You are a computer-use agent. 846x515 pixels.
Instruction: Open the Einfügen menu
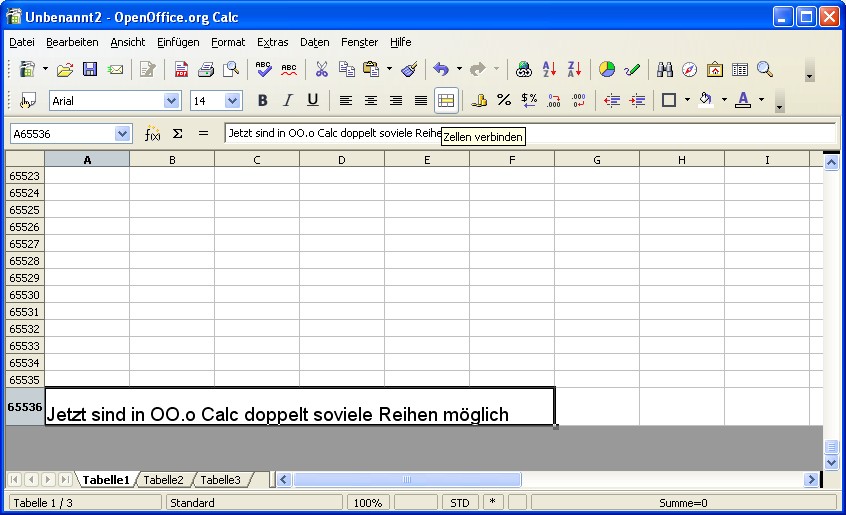(178, 42)
